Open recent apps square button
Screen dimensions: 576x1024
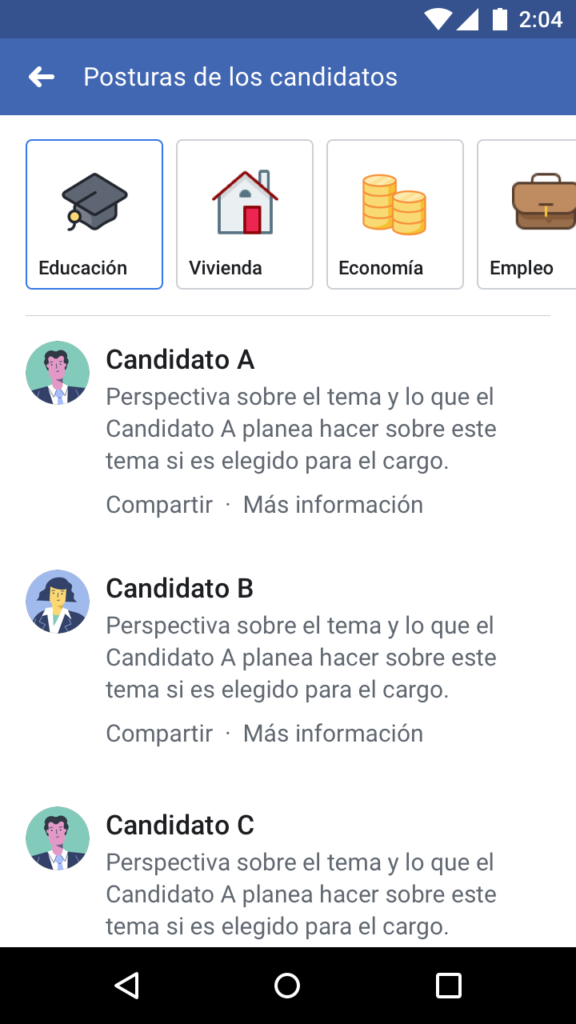point(449,985)
